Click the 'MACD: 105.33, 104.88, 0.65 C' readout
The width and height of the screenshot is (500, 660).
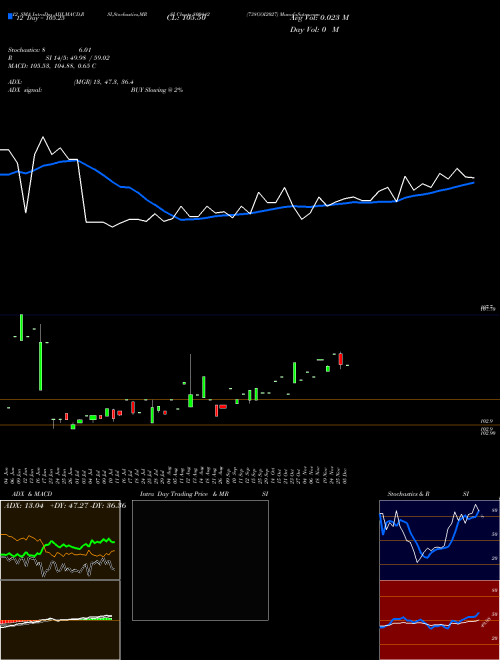(52, 66)
